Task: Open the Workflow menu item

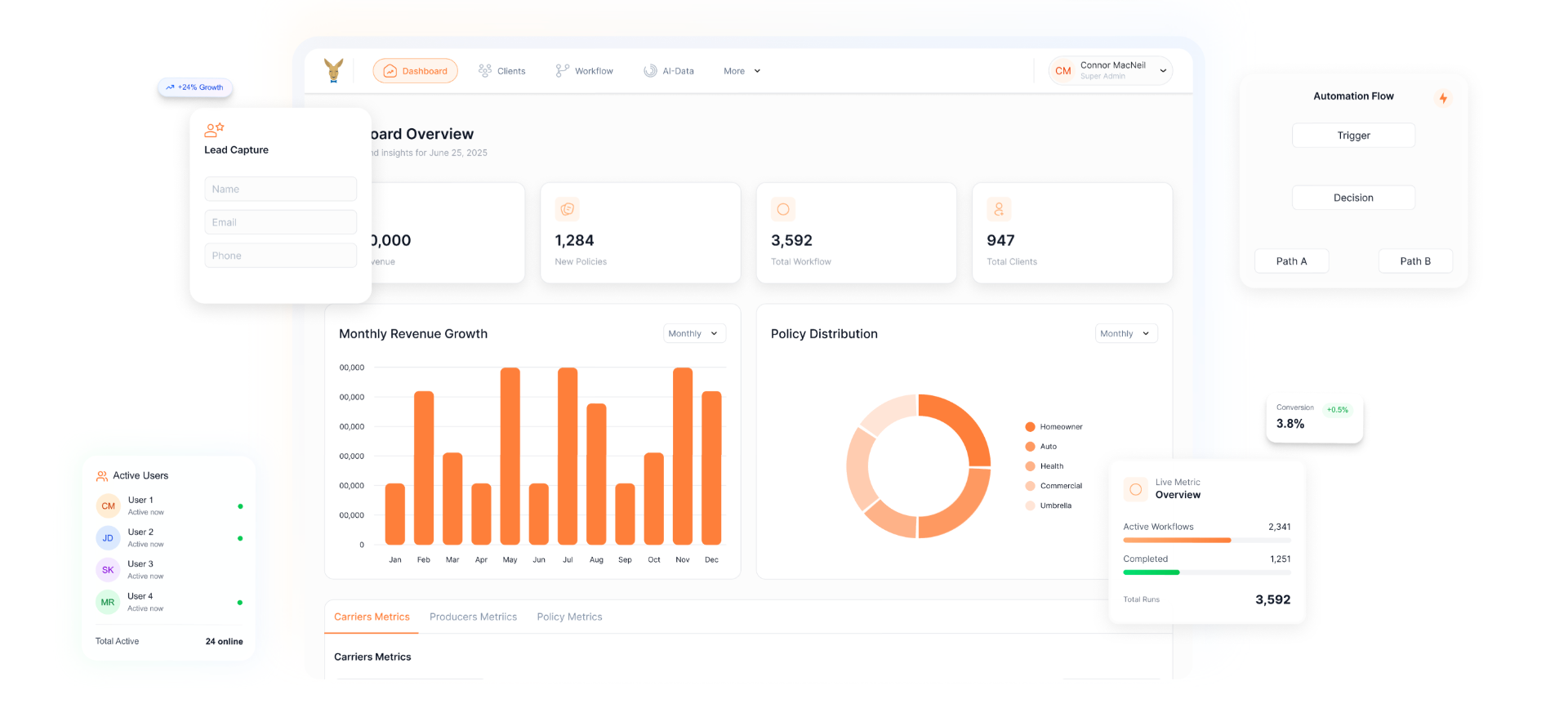Action: coord(585,71)
